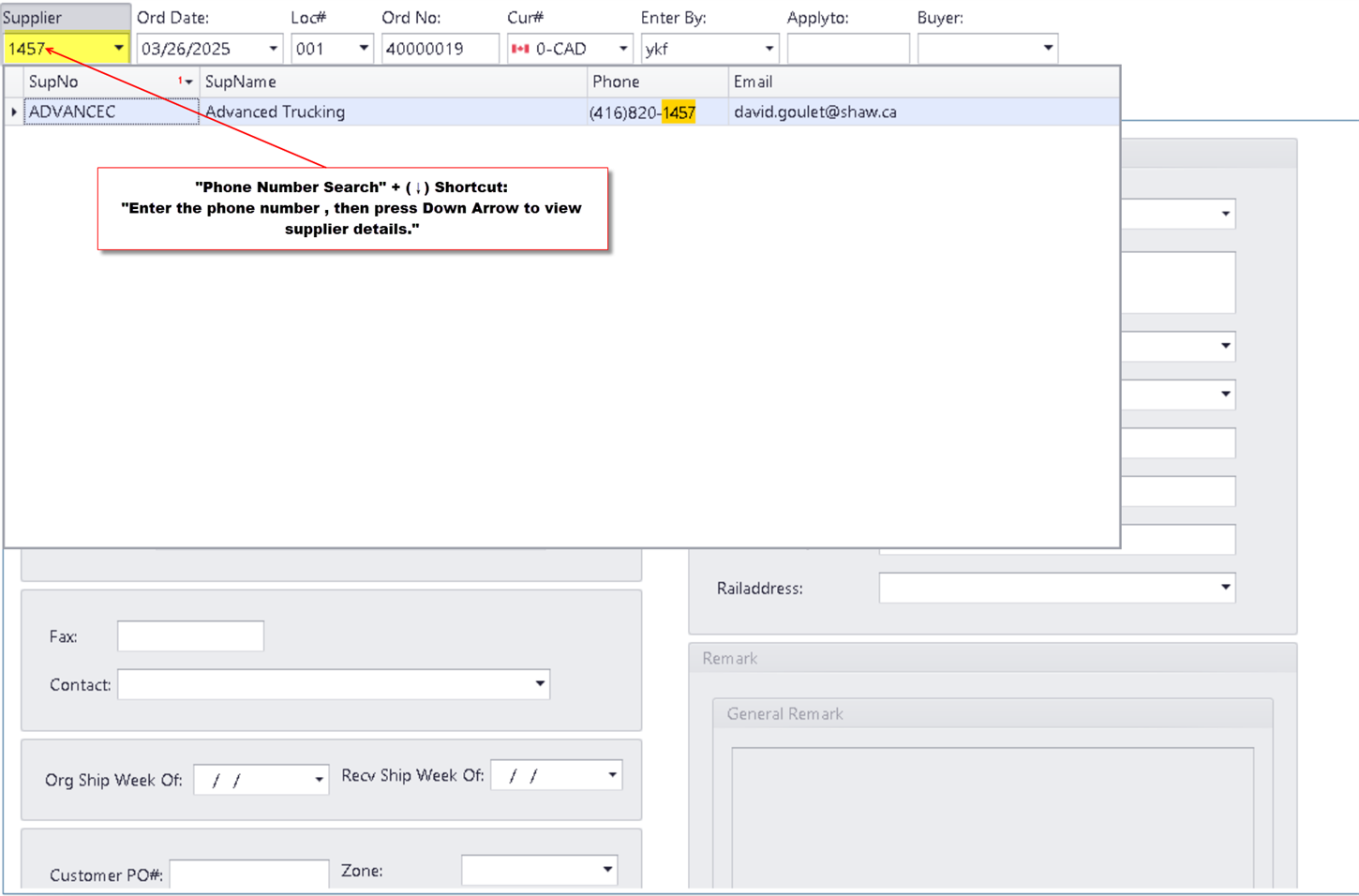Open the Loc# dropdown list
Image resolution: width=1359 pixels, height=896 pixels.
coord(363,49)
